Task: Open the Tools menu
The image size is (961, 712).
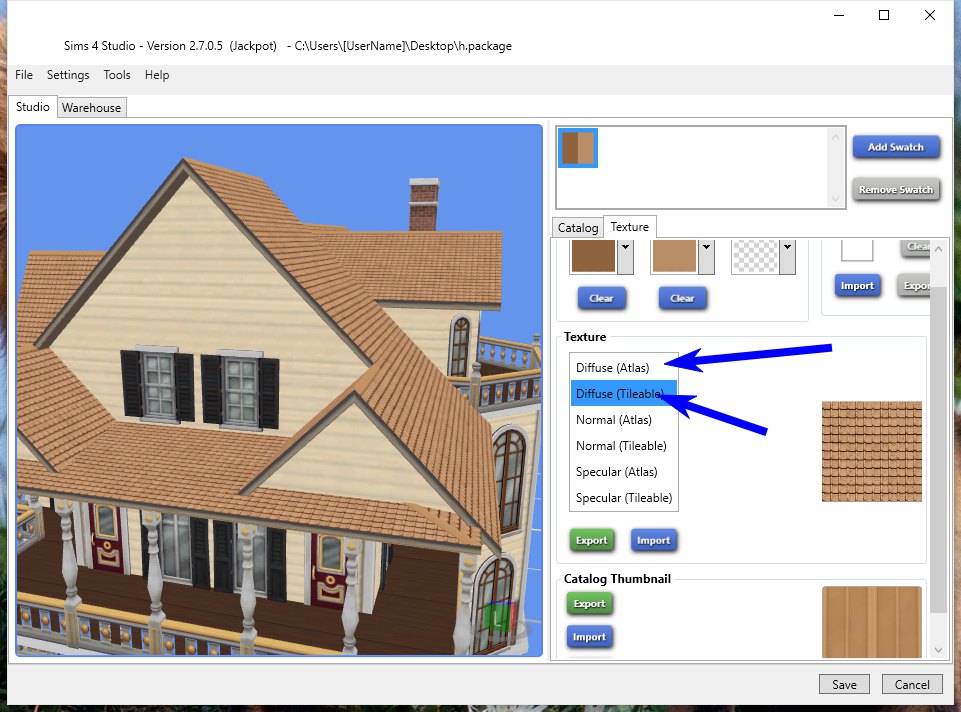Action: [x=116, y=75]
